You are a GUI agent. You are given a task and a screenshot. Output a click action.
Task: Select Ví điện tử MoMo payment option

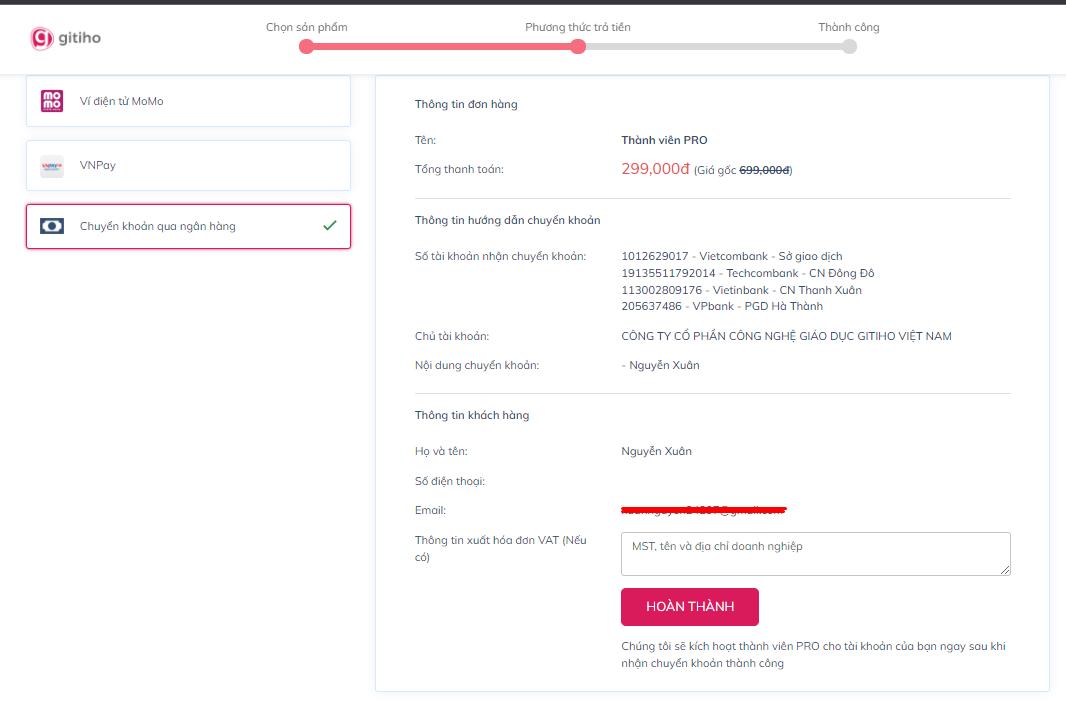188,101
